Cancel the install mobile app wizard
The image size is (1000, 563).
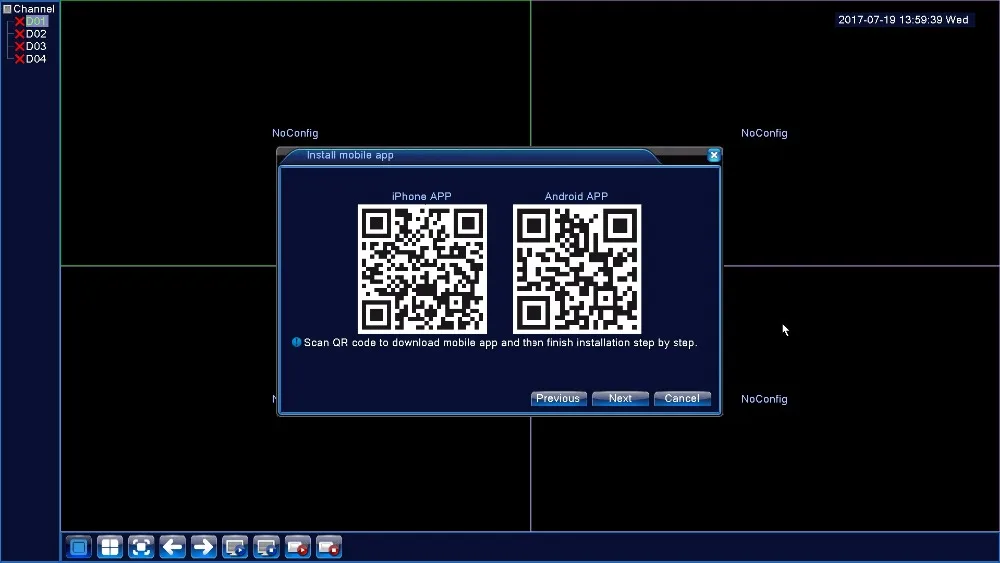(682, 398)
